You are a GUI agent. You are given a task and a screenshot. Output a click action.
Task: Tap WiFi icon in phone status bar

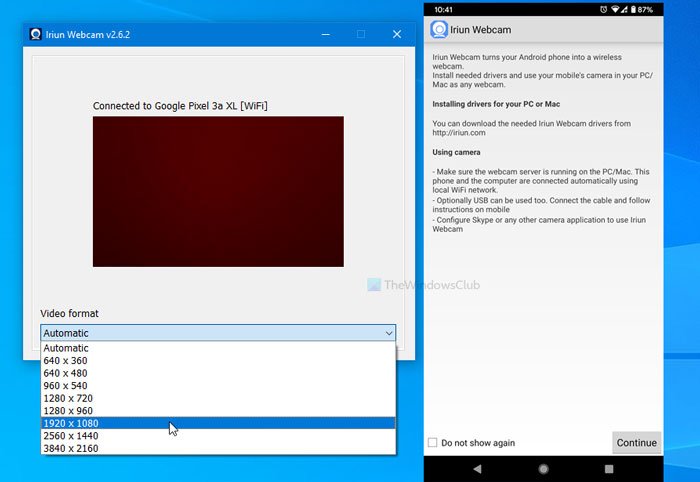click(x=615, y=9)
